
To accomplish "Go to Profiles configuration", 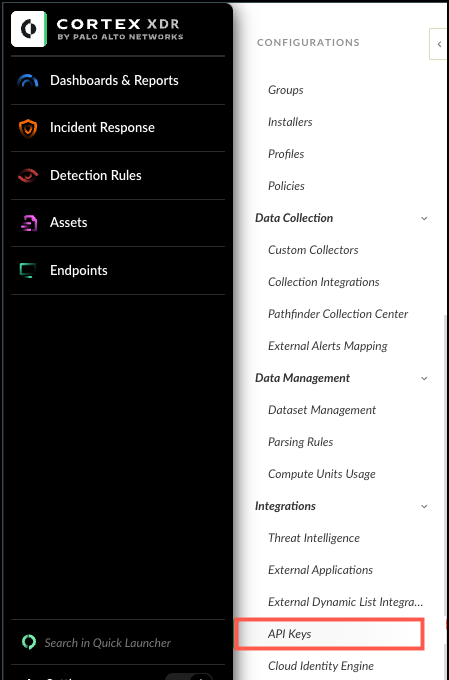I will [286, 154].
